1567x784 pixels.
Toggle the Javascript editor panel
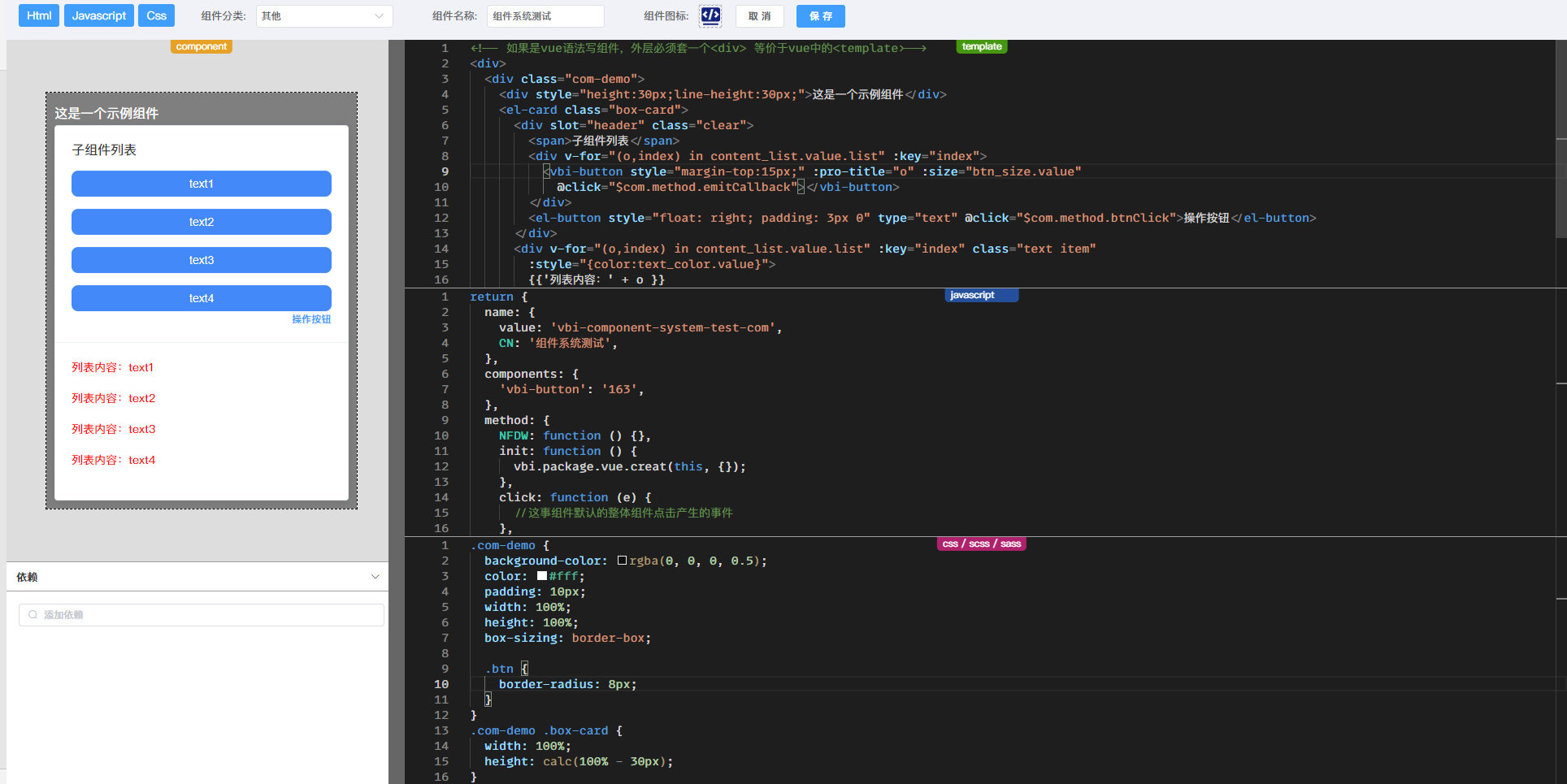point(99,15)
